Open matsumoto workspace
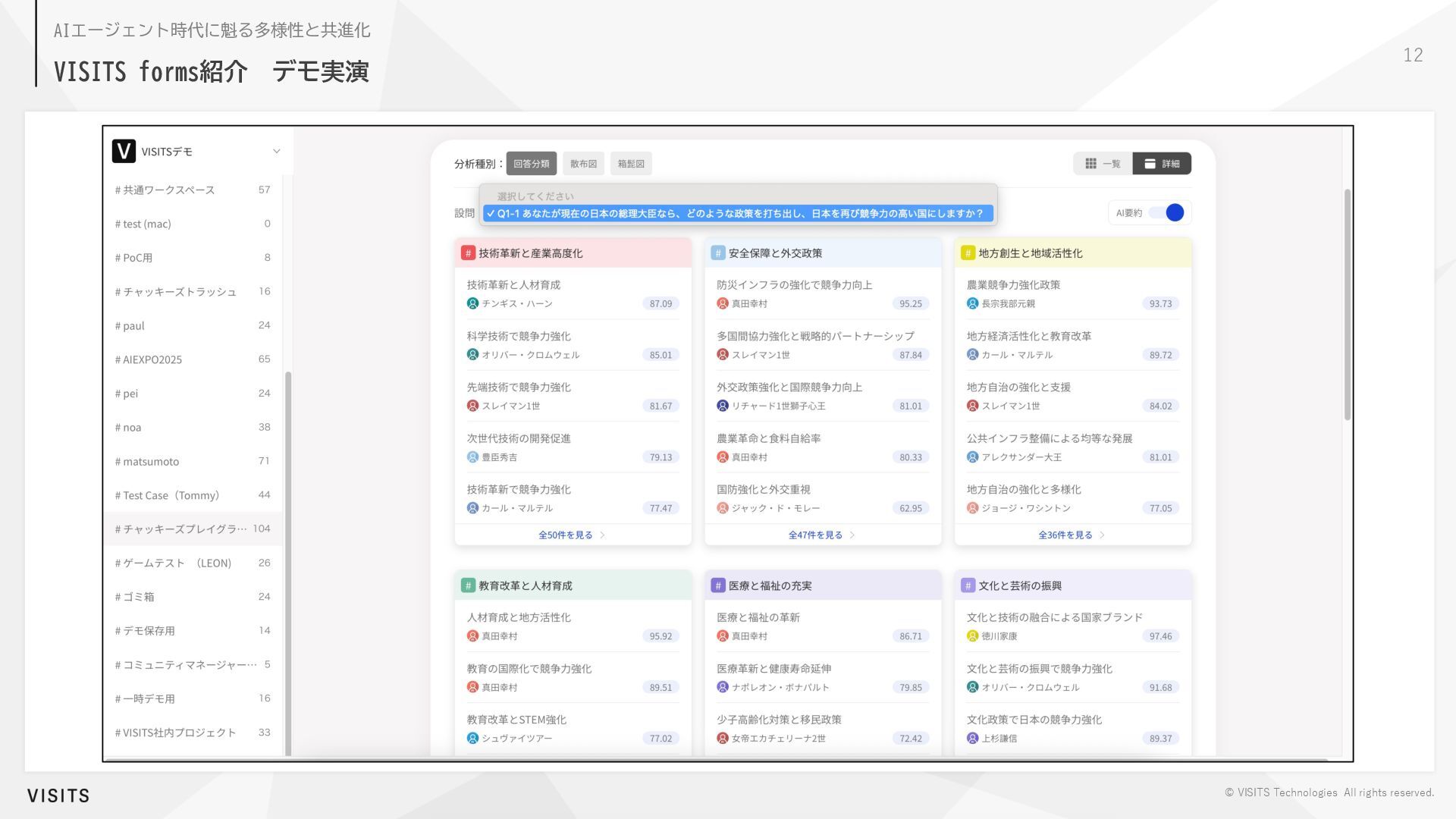Screen dimensions: 1456x819 coord(193,461)
